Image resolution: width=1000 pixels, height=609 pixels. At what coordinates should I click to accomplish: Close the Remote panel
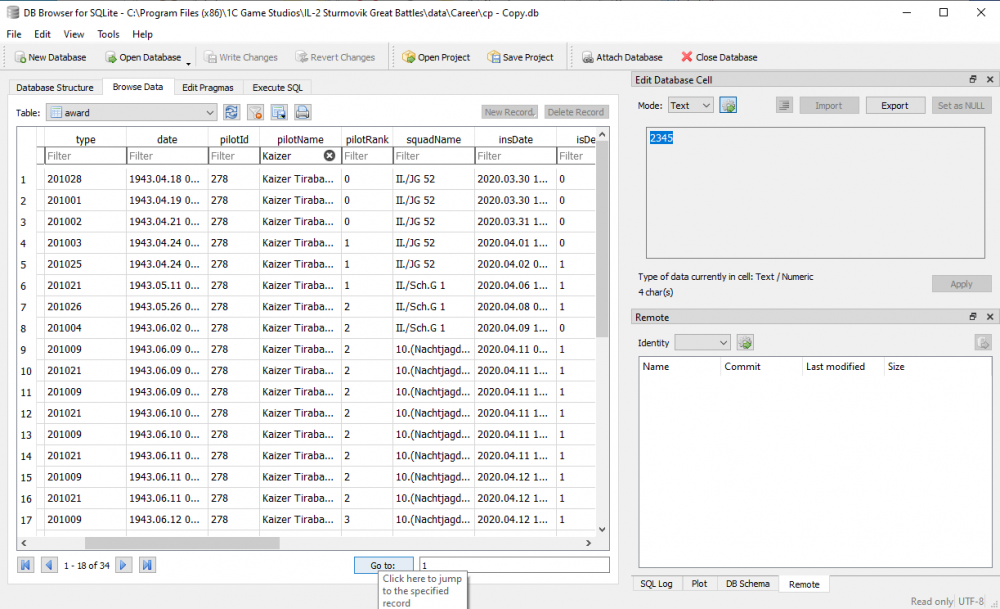pyautogui.click(x=990, y=317)
